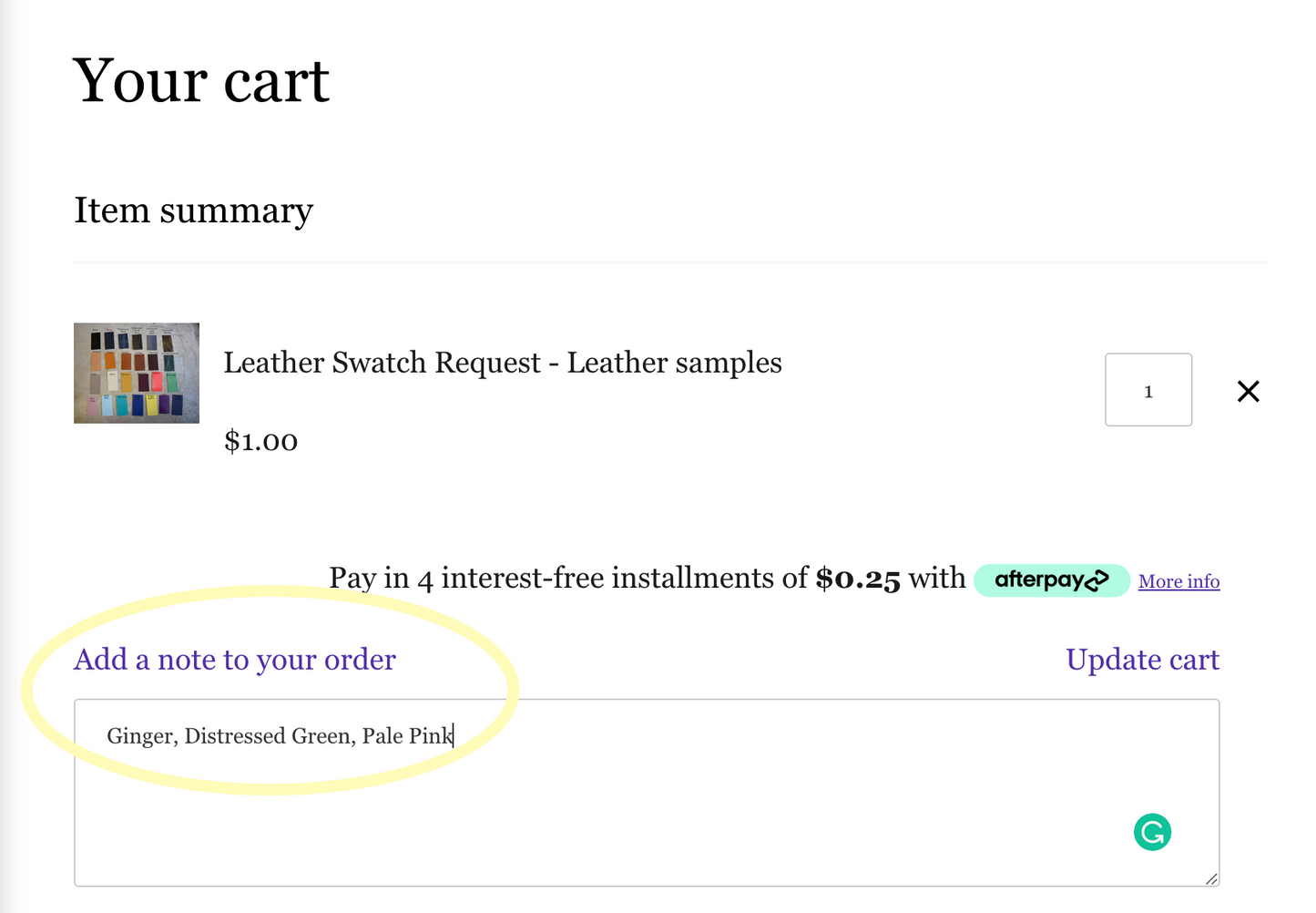Remove the Leather Swatch Request item
Viewport: 1316px width, 913px height.
(1248, 391)
